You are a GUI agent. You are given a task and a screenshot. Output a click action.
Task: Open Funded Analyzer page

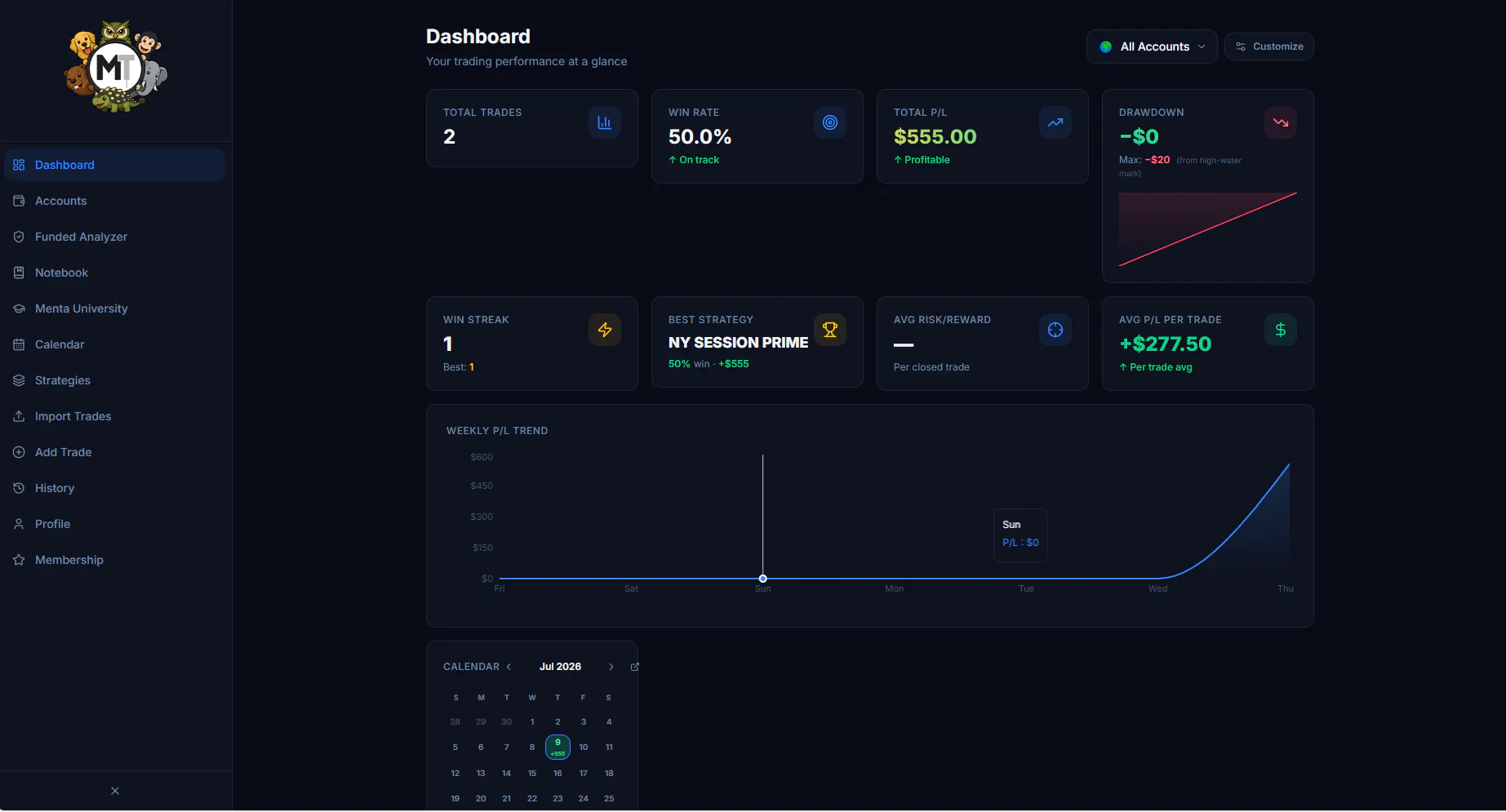[114, 237]
